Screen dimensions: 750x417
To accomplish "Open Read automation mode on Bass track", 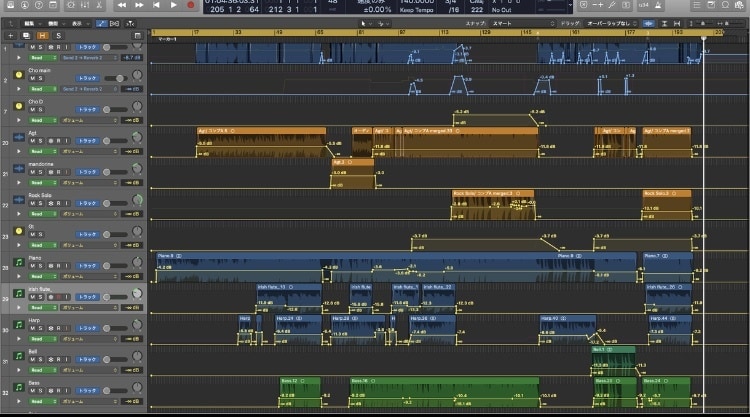I will 43,401.
